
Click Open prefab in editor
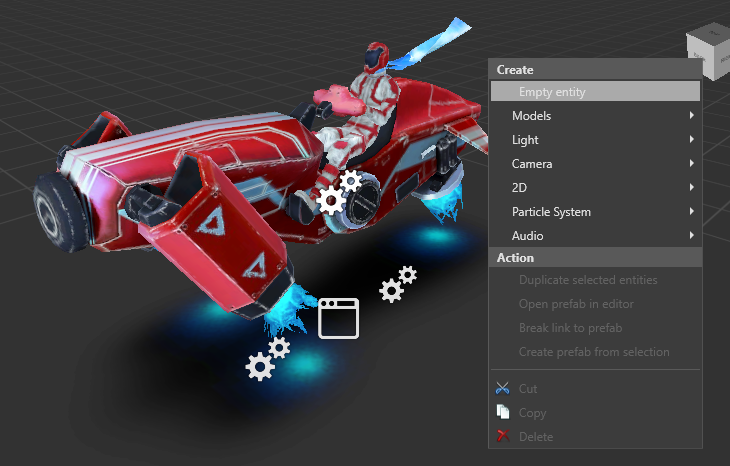576,304
